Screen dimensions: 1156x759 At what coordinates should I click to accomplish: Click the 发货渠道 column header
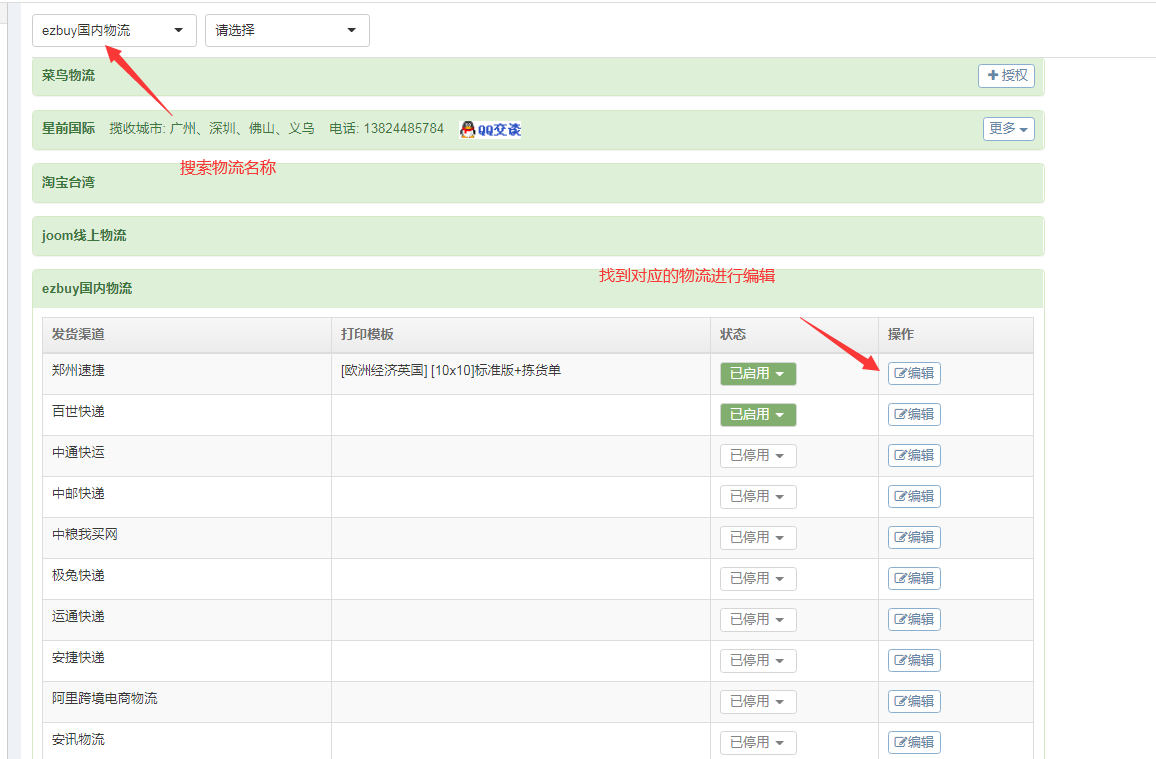click(x=78, y=334)
